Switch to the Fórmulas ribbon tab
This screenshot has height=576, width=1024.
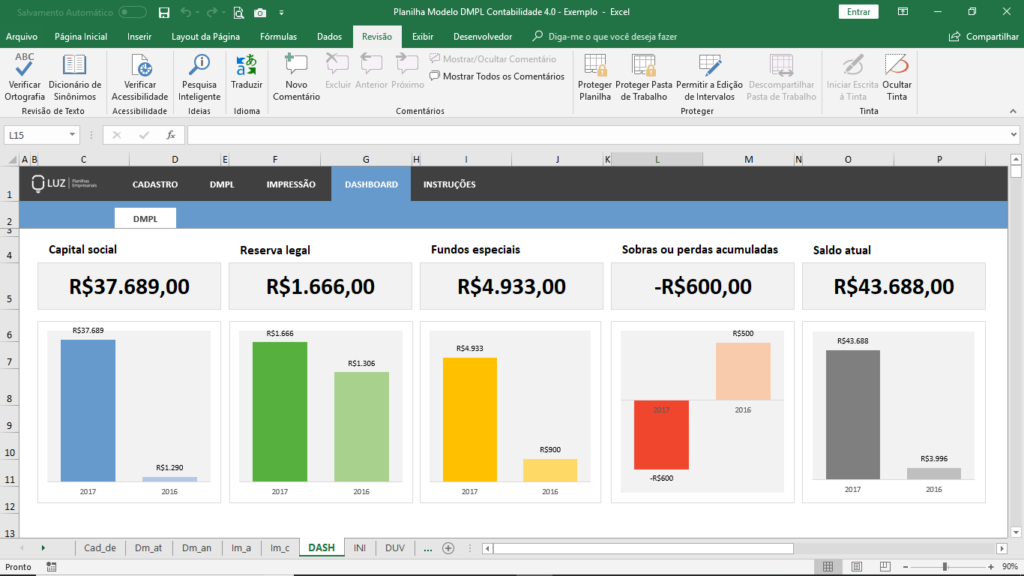tap(278, 35)
